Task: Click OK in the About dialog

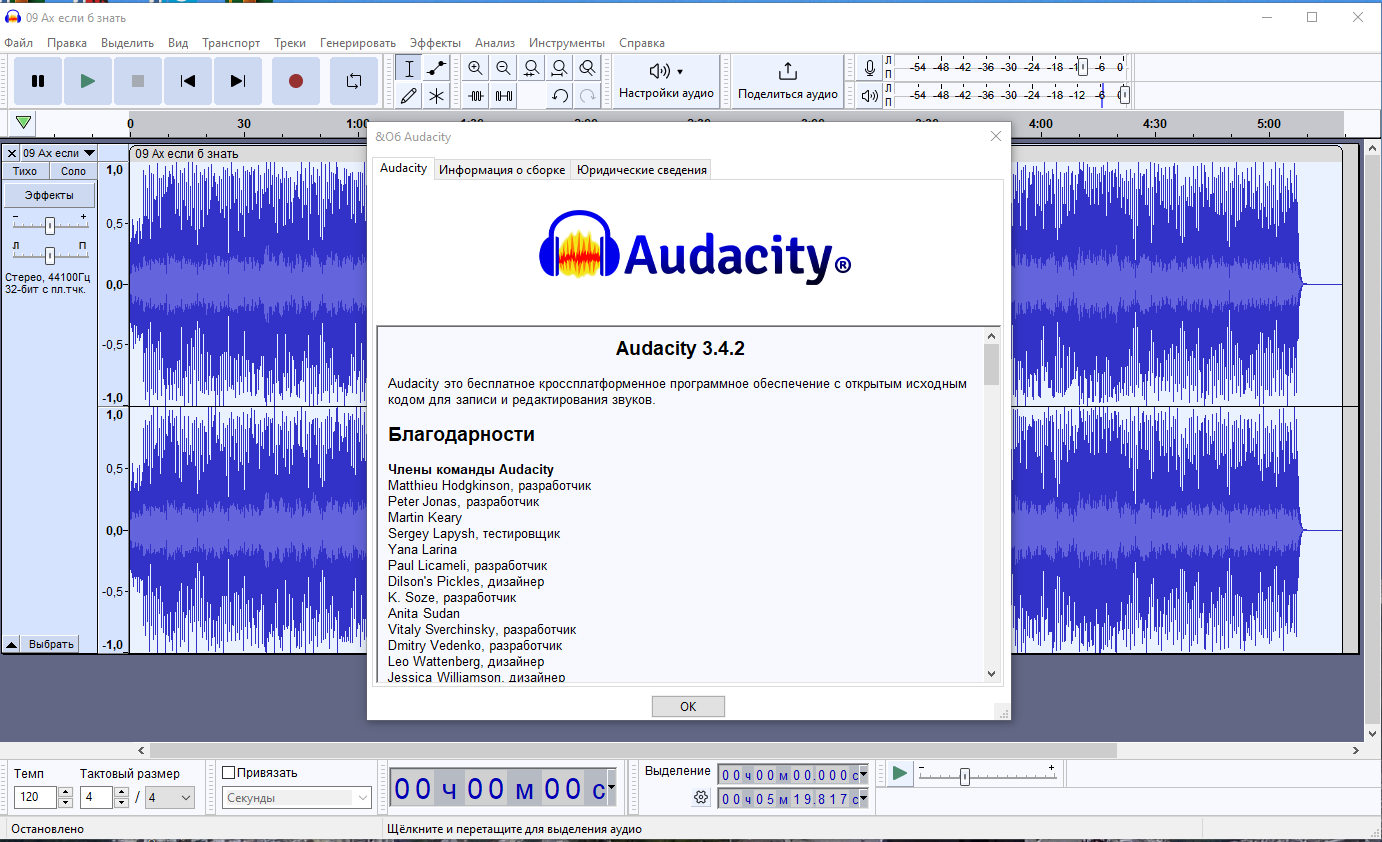Action: (x=688, y=706)
